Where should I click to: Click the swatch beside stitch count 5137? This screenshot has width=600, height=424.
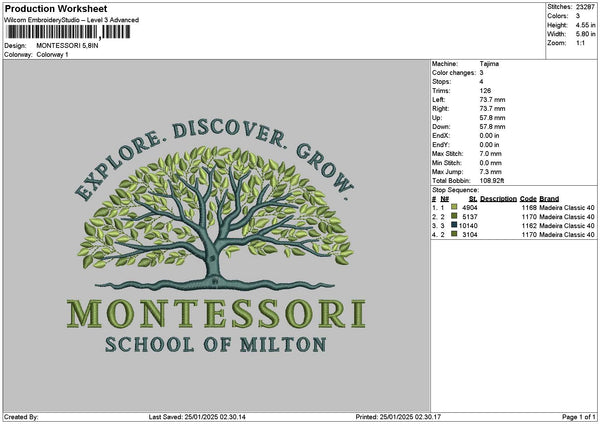tap(454, 216)
